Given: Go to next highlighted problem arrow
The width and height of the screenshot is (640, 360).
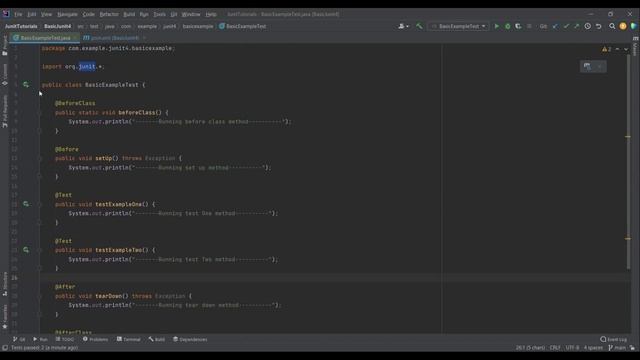Looking at the screenshot, I should (626, 49).
